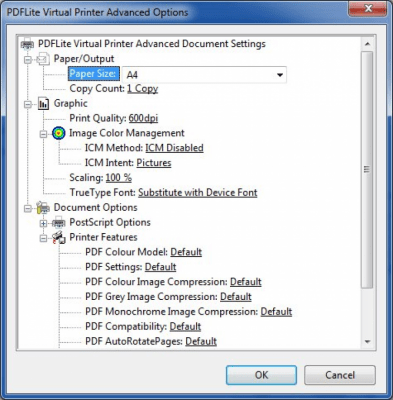The width and height of the screenshot is (393, 400).
Task: Open the Paper Size A4 dropdown
Action: pos(204,75)
